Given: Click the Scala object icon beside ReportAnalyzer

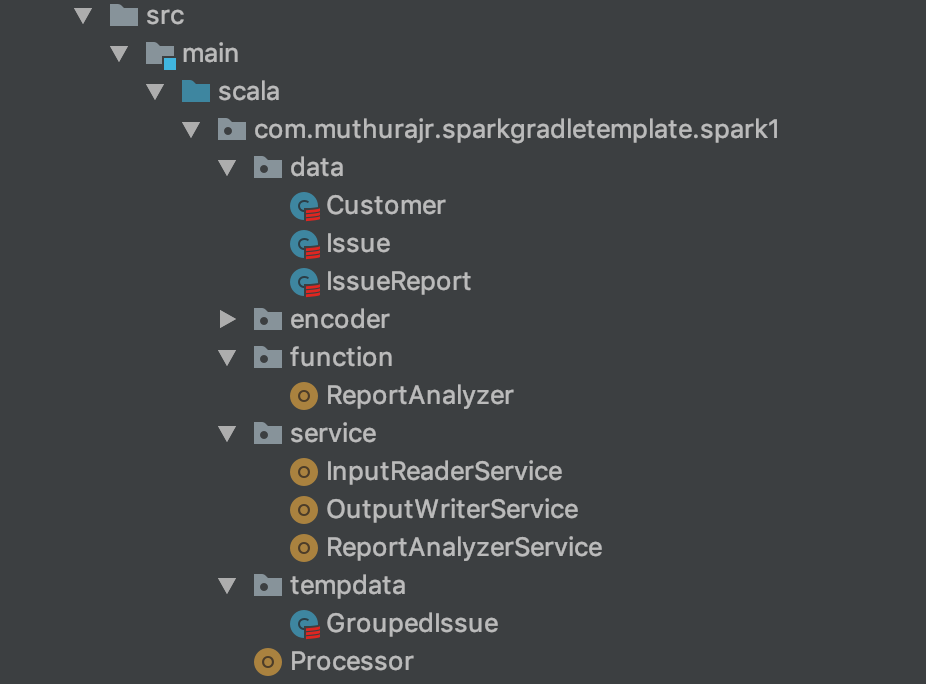Looking at the screenshot, I should click(x=303, y=395).
